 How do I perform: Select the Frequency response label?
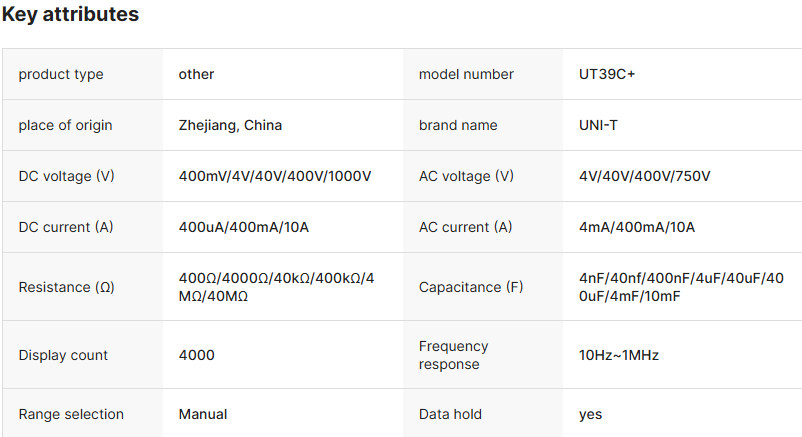tap(454, 355)
